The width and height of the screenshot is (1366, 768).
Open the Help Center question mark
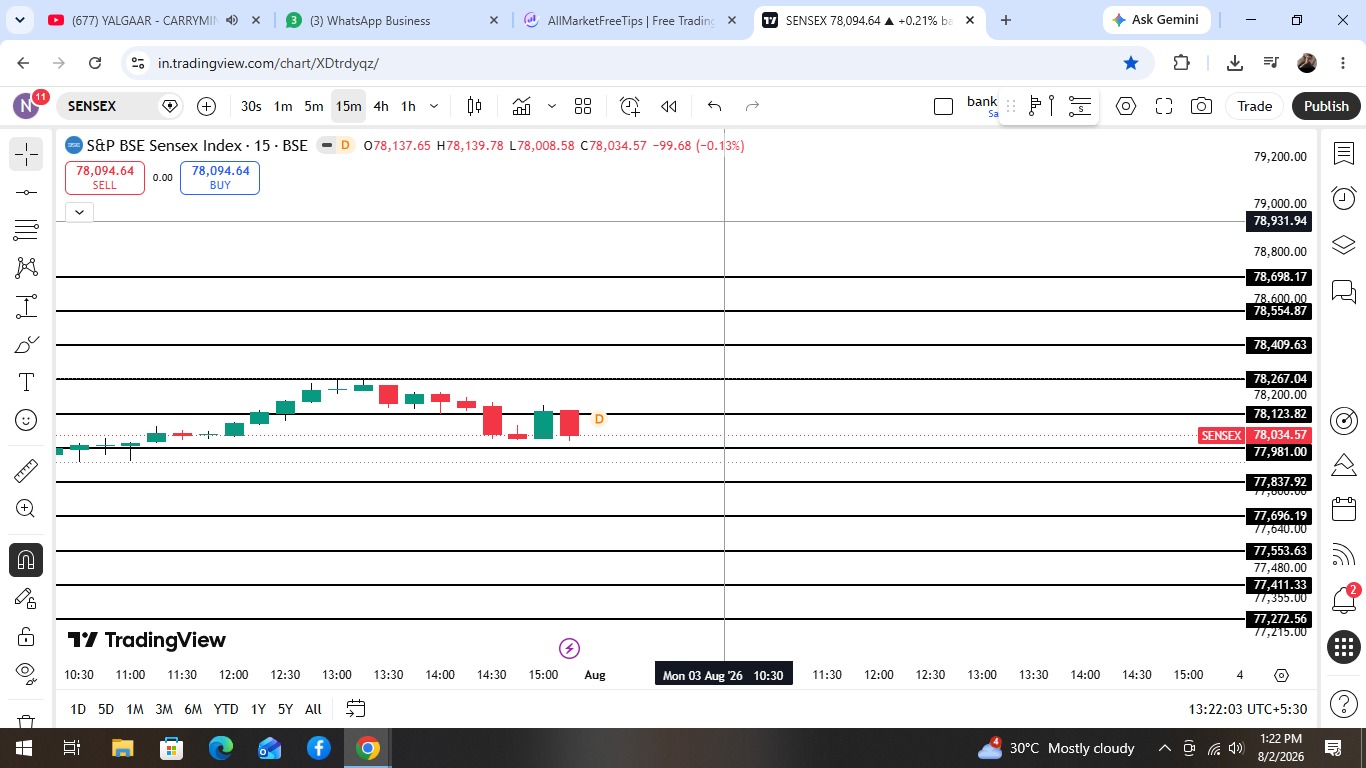click(x=1344, y=704)
